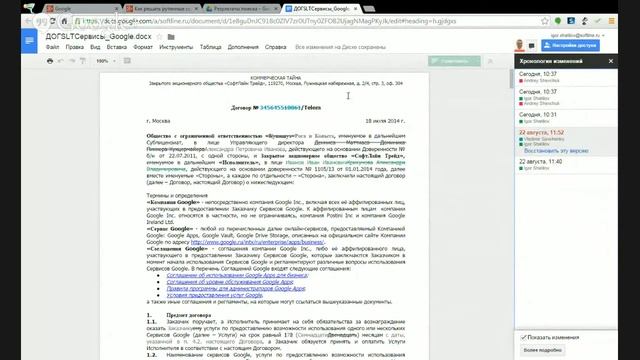
Task: Open the comments chat icon
Action: tap(531, 46)
